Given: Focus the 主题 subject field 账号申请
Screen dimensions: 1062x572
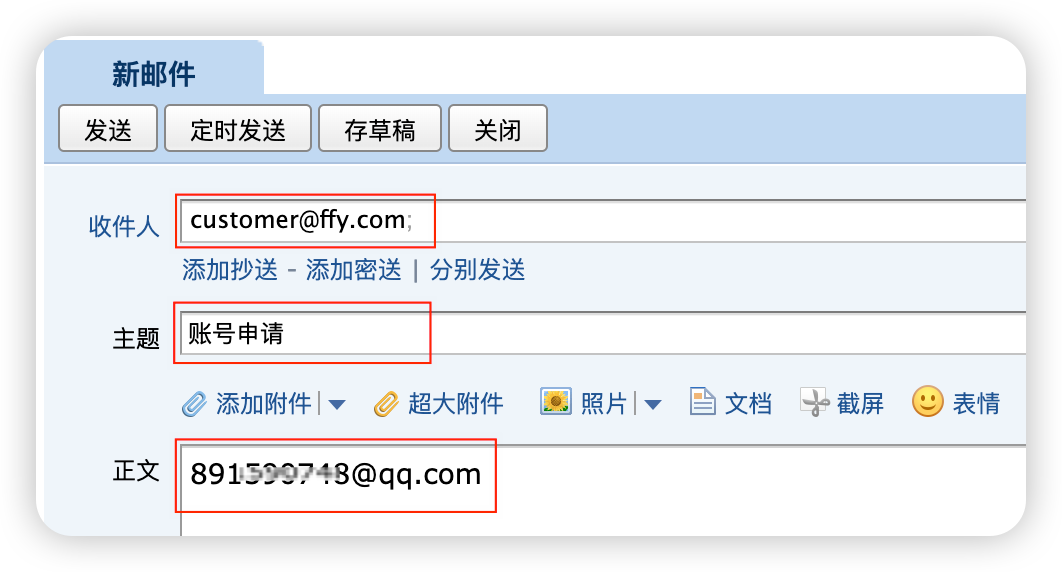Looking at the screenshot, I should pyautogui.click(x=603, y=333).
